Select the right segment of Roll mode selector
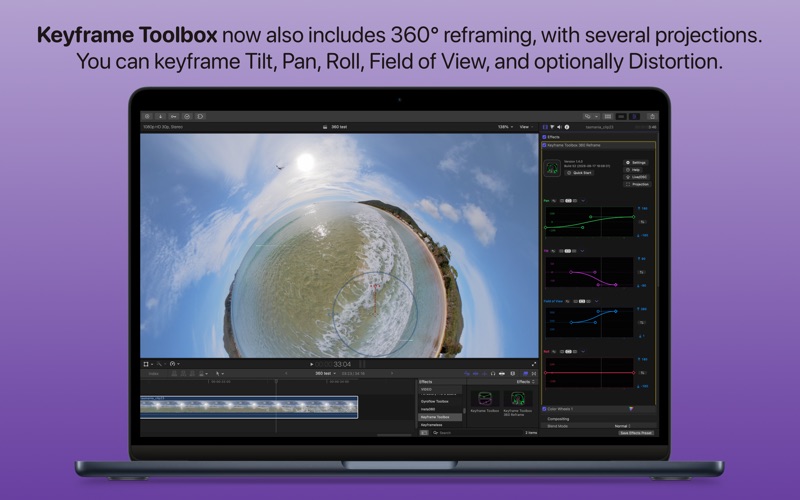The width and height of the screenshot is (800, 500). tap(575, 352)
